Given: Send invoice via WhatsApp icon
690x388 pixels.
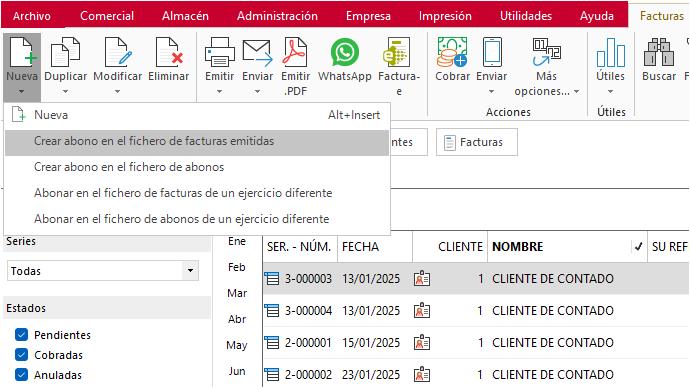Looking at the screenshot, I should pos(345,53).
